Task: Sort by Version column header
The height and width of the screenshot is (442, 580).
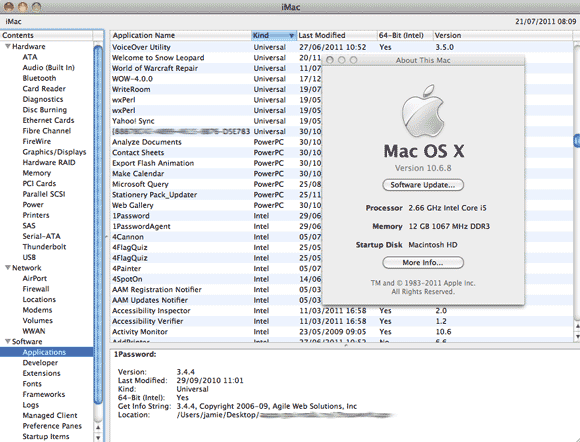Action: 502,36
